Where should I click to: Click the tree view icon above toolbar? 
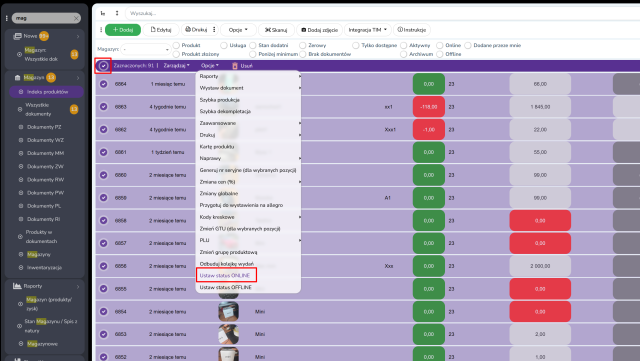103,13
